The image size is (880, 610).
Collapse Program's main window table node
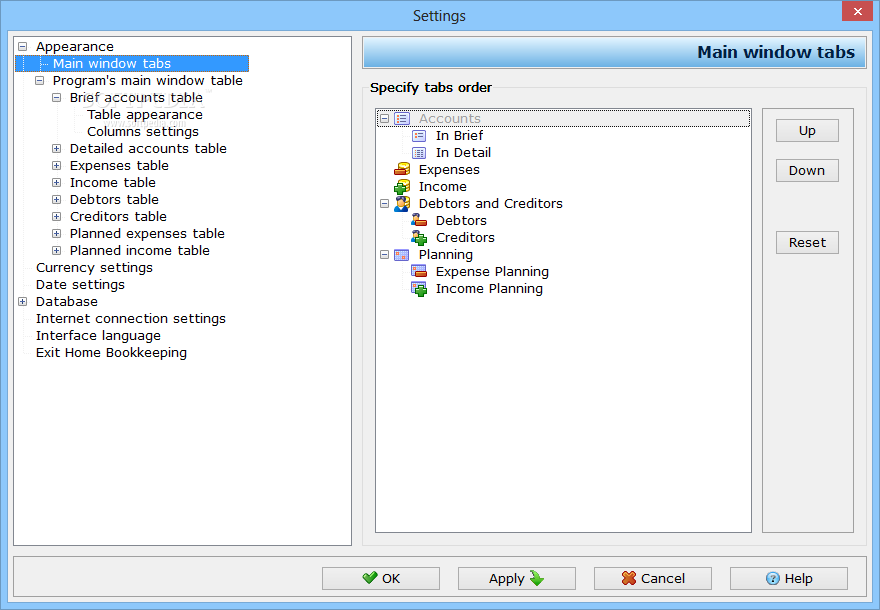39,81
